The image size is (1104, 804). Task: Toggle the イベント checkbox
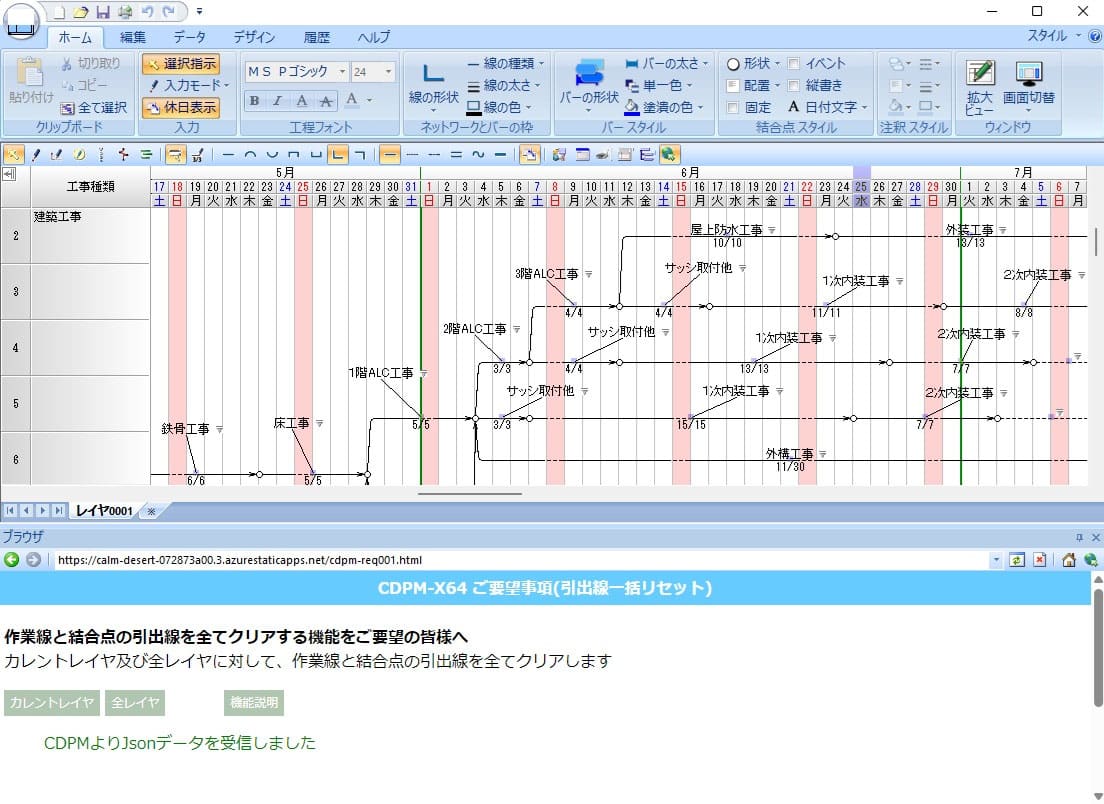794,64
